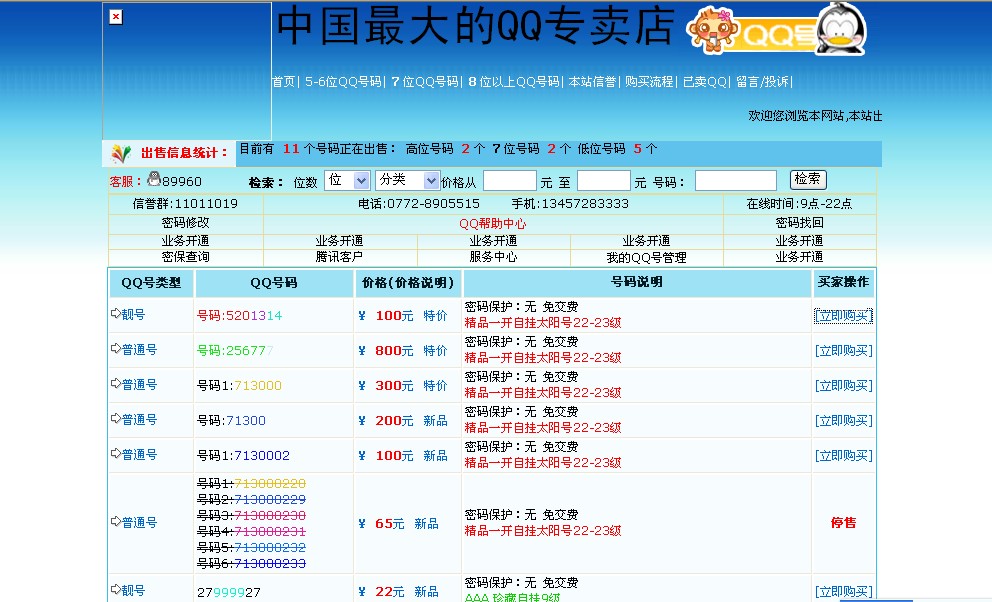The height and width of the screenshot is (602, 992).
Task: Focus the 号码 number search field
Action: (736, 181)
